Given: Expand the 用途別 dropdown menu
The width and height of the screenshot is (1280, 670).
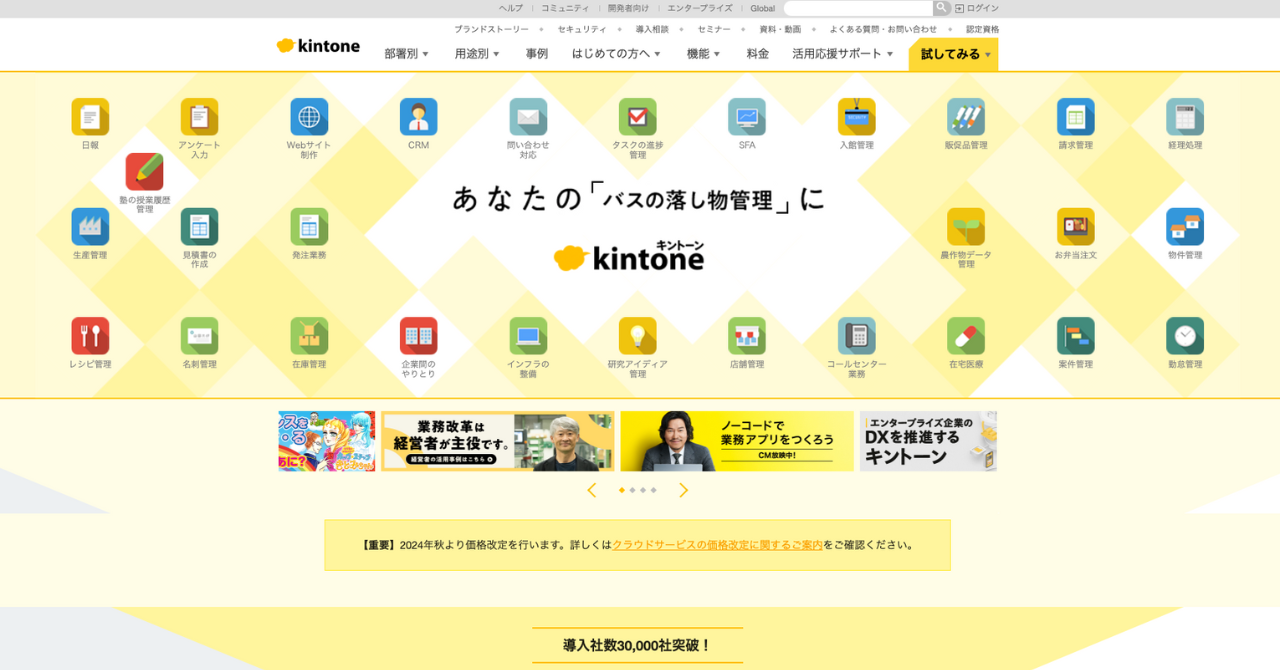Looking at the screenshot, I should [x=477, y=54].
